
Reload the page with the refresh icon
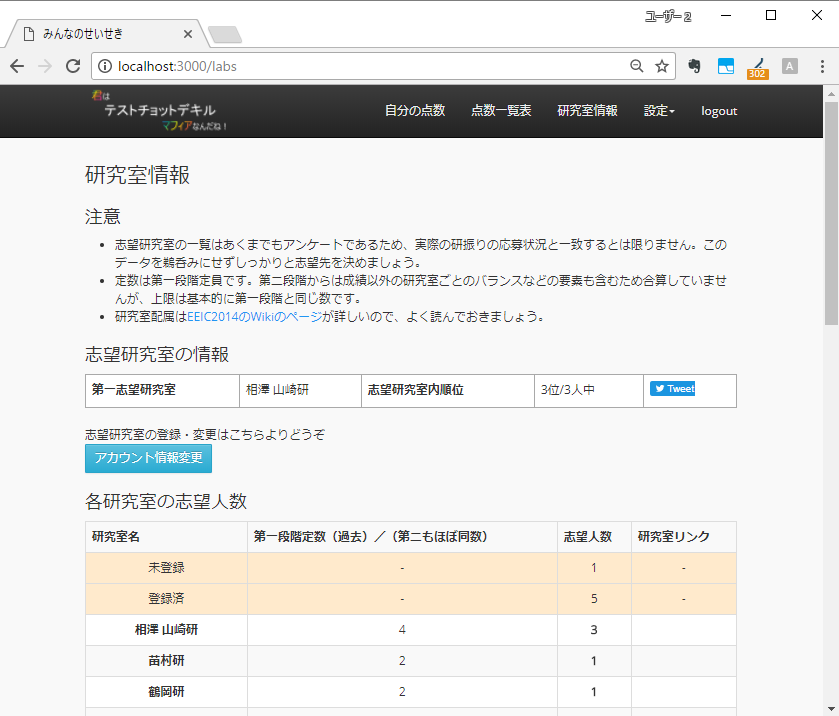(73, 66)
